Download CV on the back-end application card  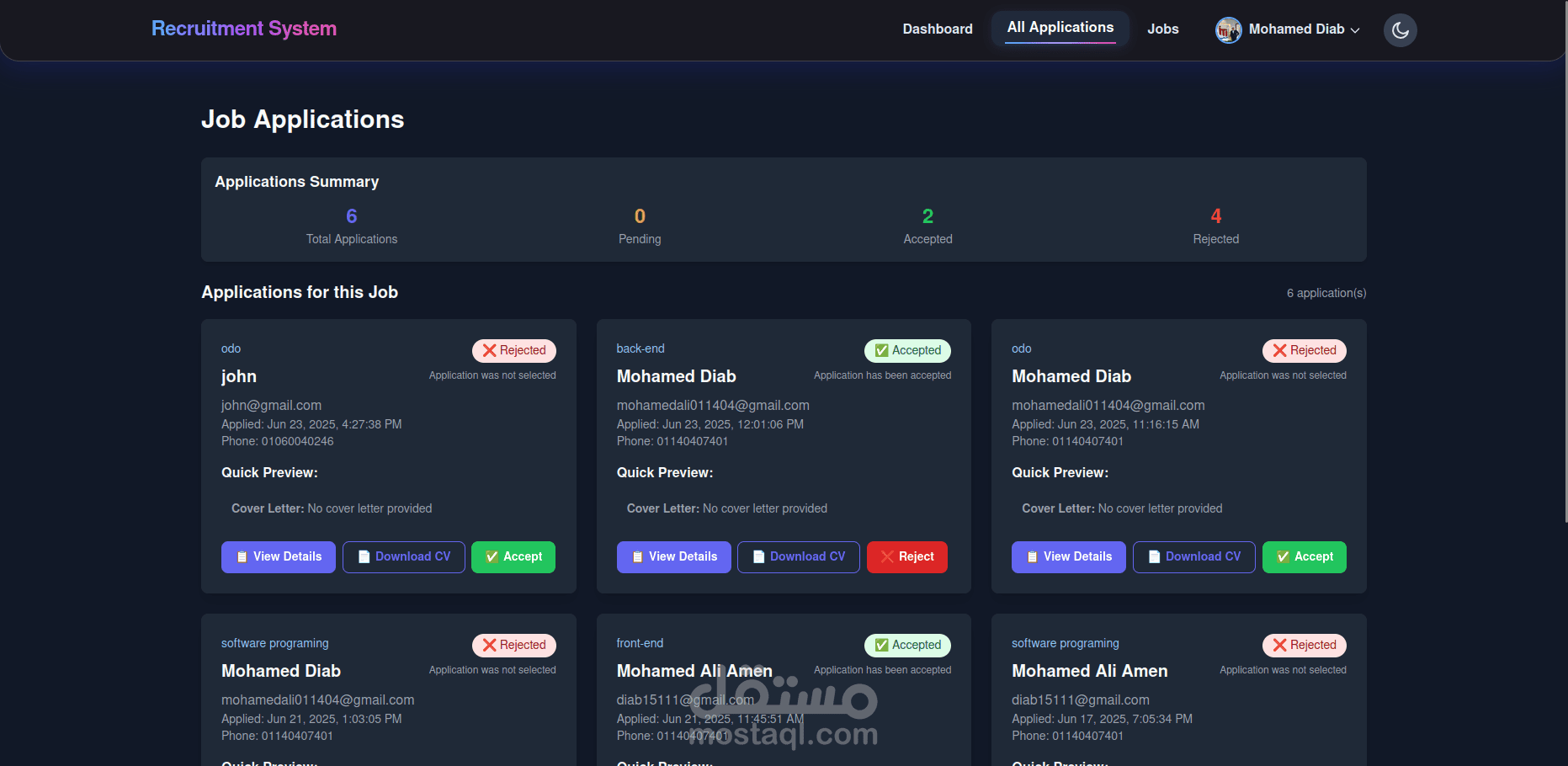(x=799, y=557)
